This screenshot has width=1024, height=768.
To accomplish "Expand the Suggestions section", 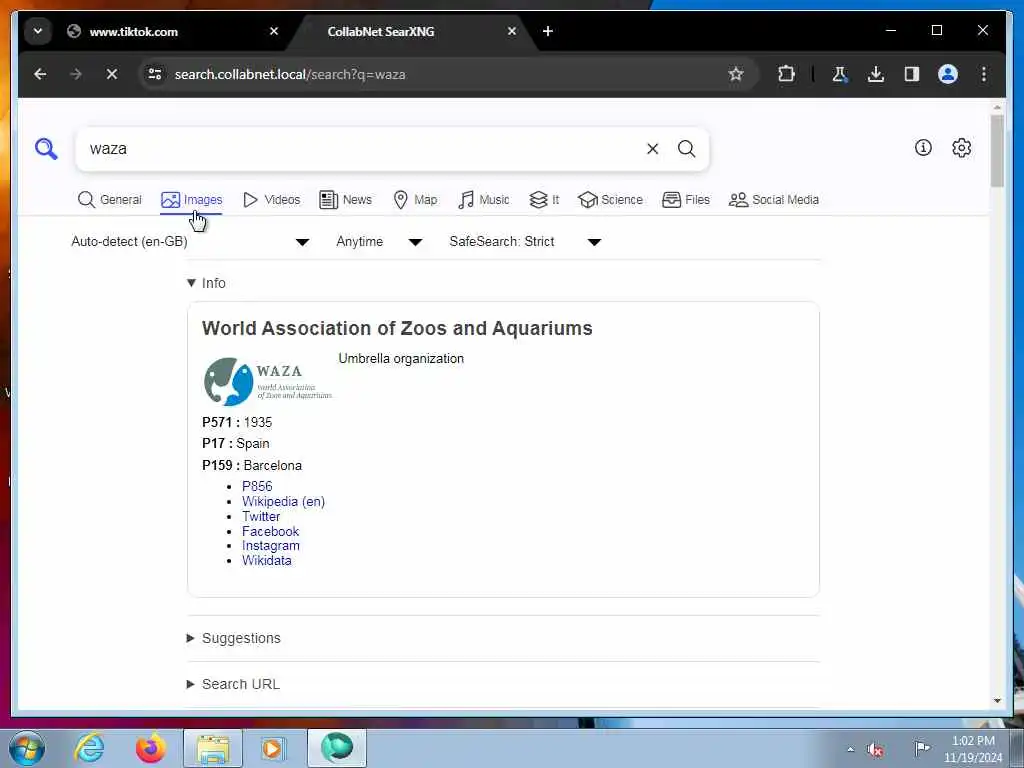I will [x=234, y=638].
